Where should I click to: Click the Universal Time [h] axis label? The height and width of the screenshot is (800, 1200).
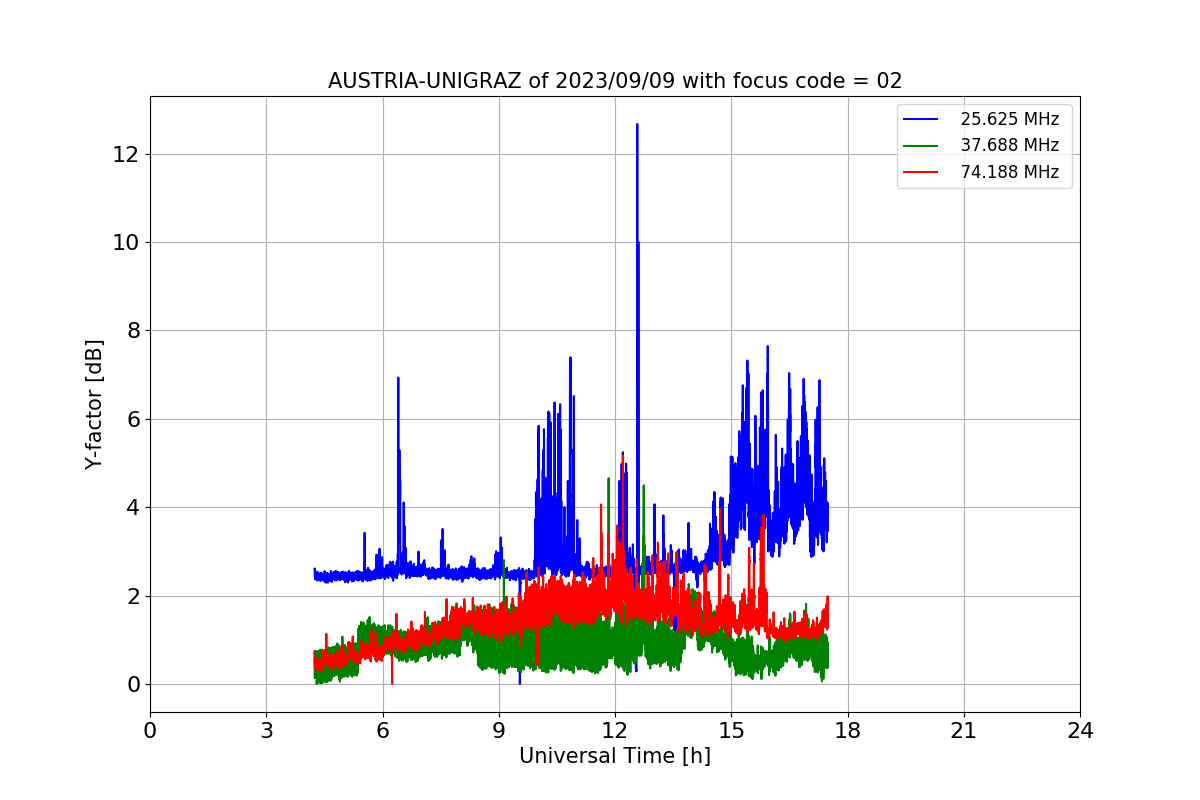[615, 757]
